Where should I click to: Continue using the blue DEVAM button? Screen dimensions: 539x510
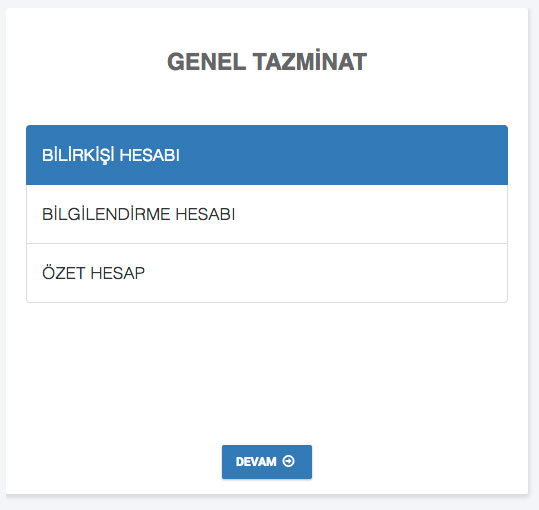pos(267,462)
